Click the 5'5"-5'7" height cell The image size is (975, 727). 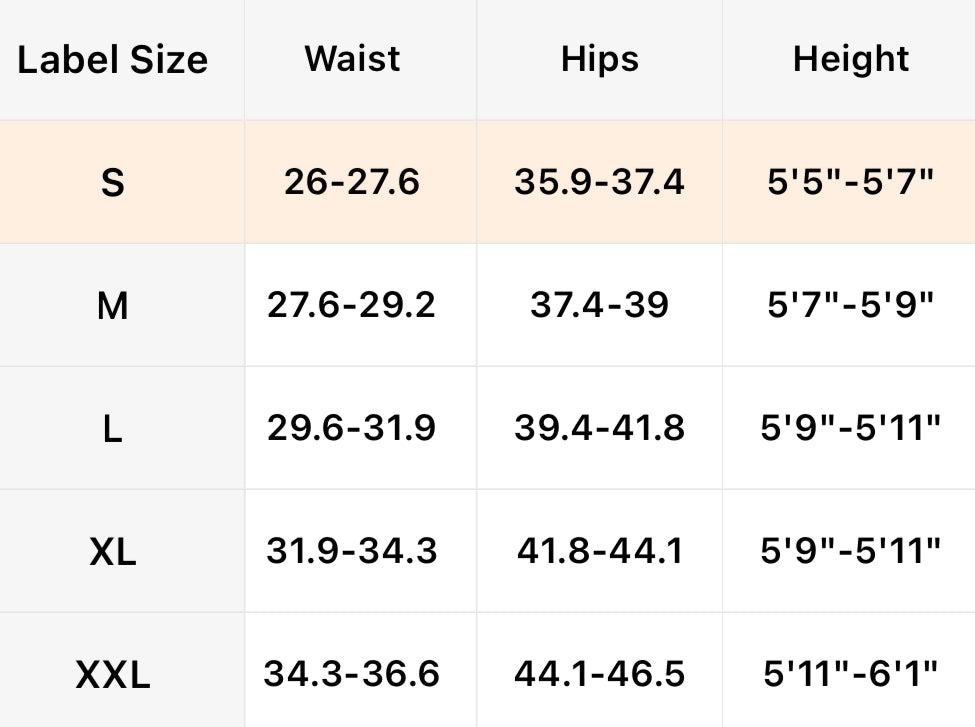tap(851, 182)
